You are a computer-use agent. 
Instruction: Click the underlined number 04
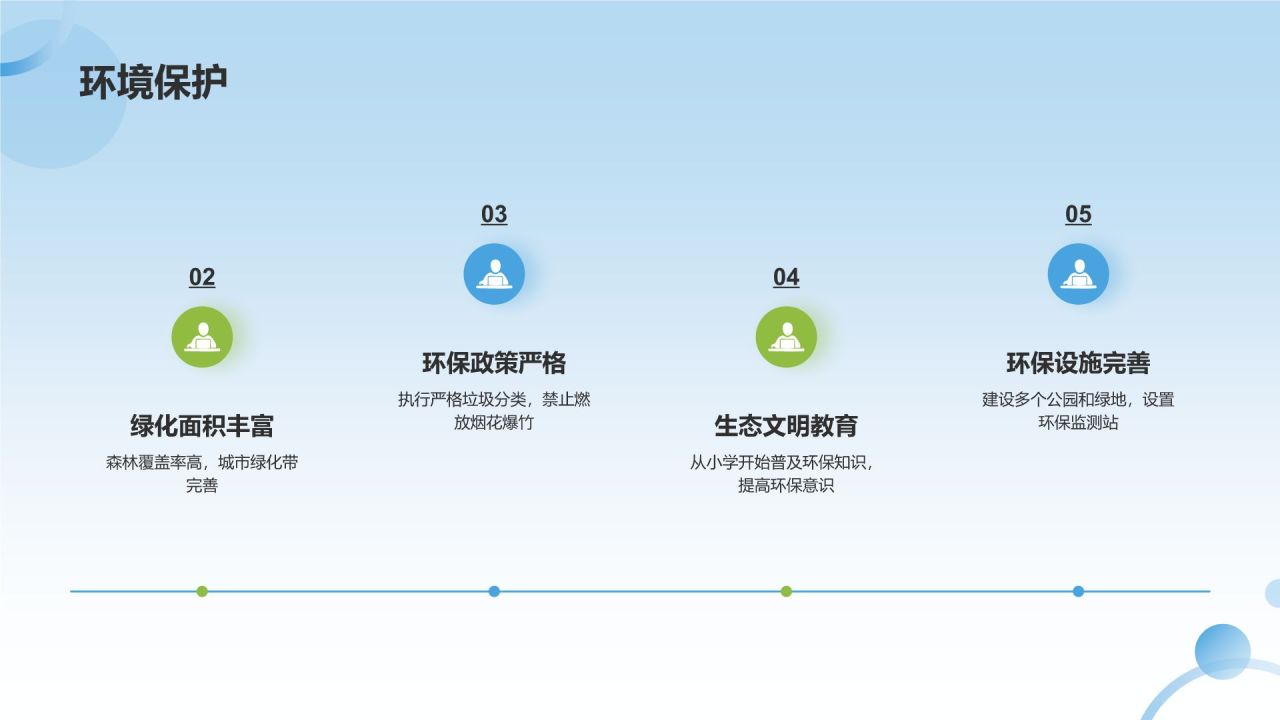click(786, 277)
